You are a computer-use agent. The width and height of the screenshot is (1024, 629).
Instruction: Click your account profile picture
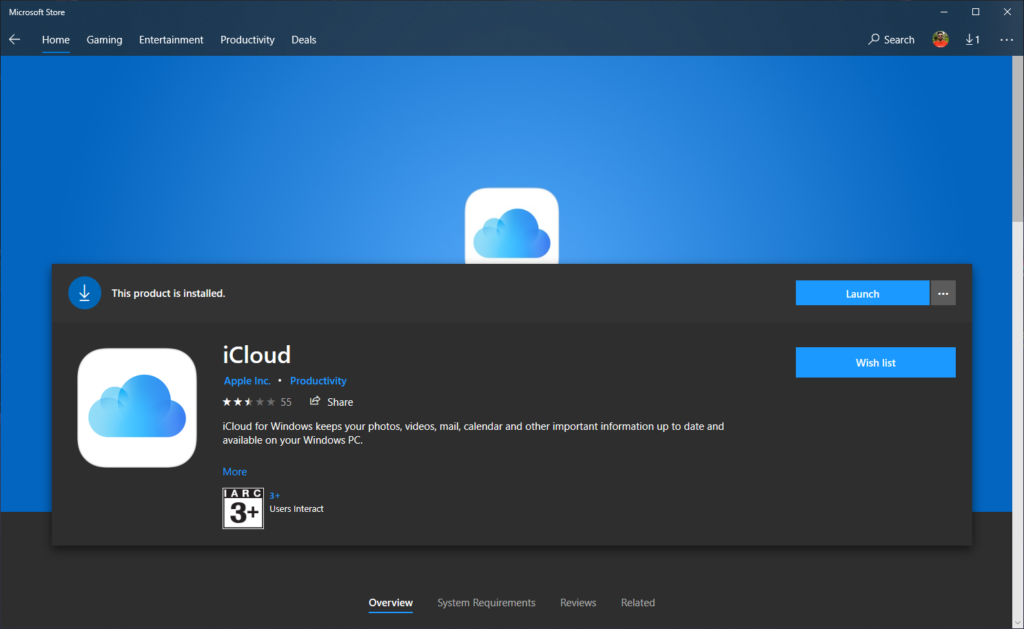tap(940, 39)
